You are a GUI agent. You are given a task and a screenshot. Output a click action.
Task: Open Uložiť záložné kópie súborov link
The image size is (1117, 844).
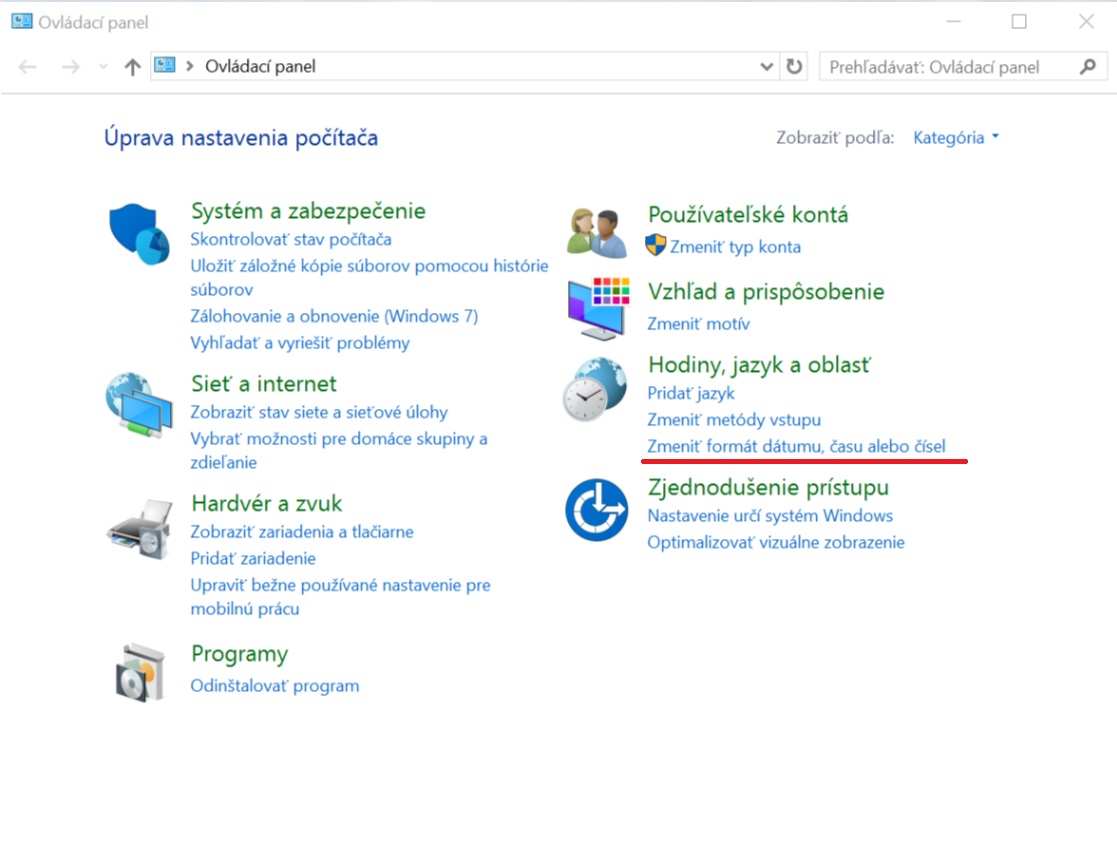pos(369,277)
